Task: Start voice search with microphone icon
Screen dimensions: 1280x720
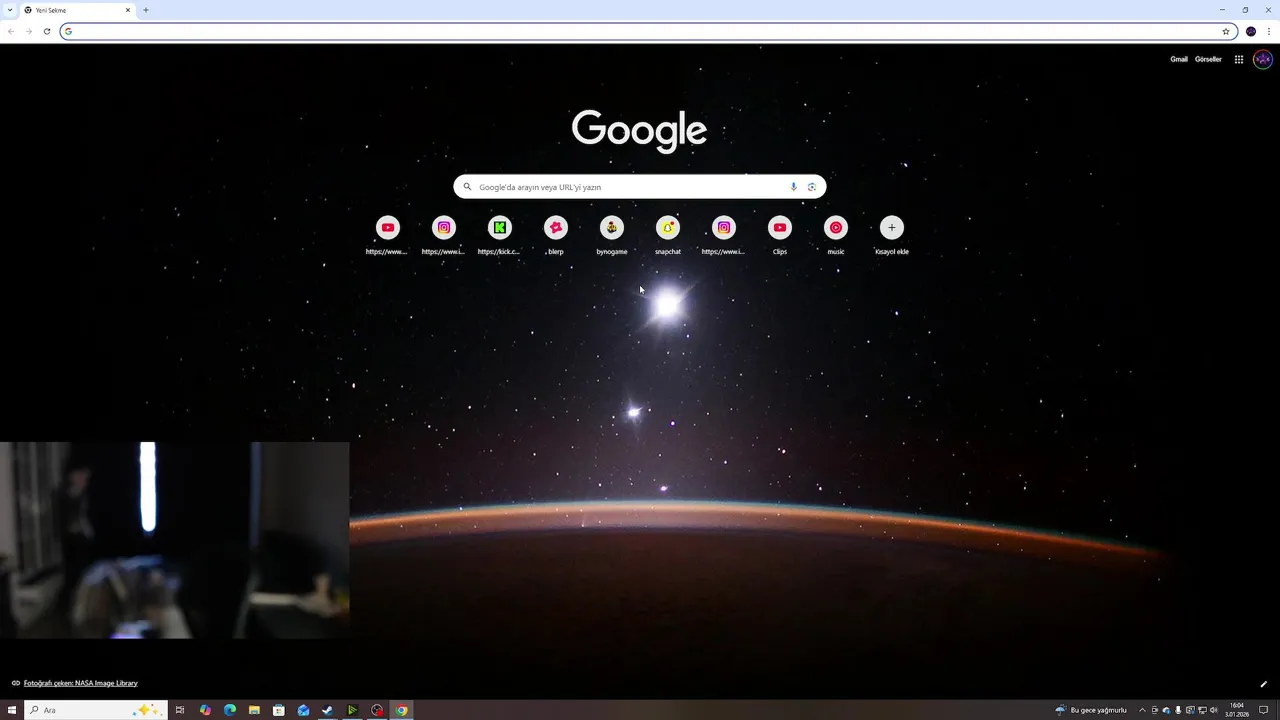Action: [794, 187]
